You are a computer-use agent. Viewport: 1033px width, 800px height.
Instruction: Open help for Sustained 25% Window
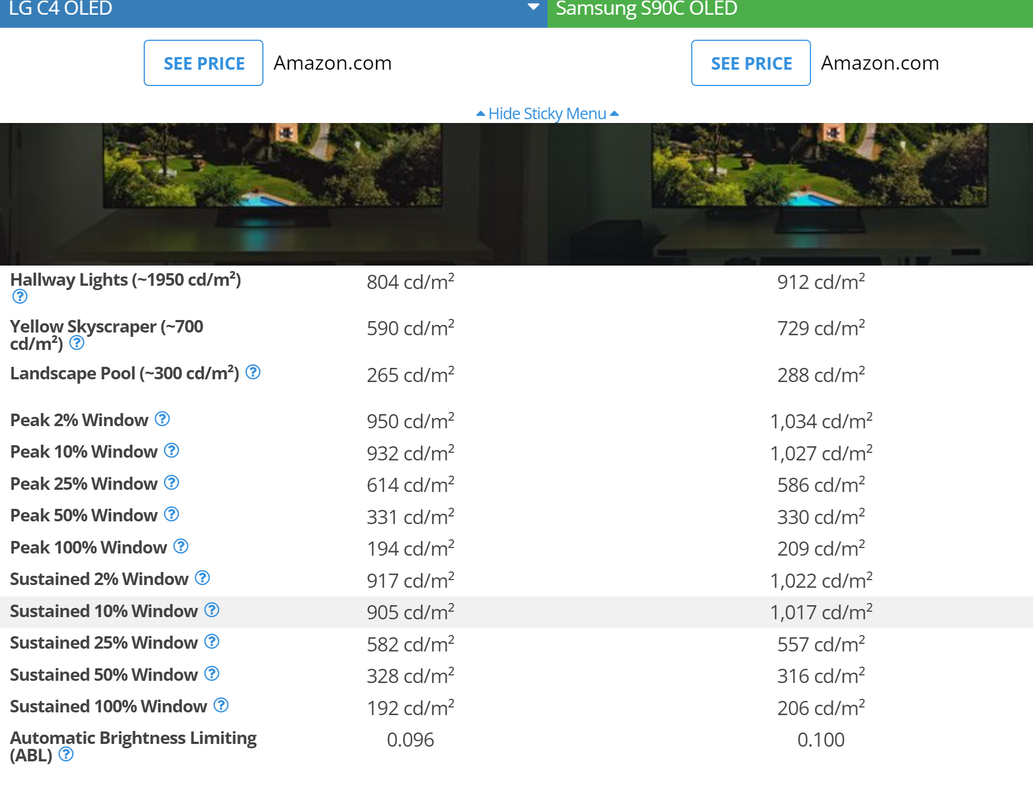[211, 642]
